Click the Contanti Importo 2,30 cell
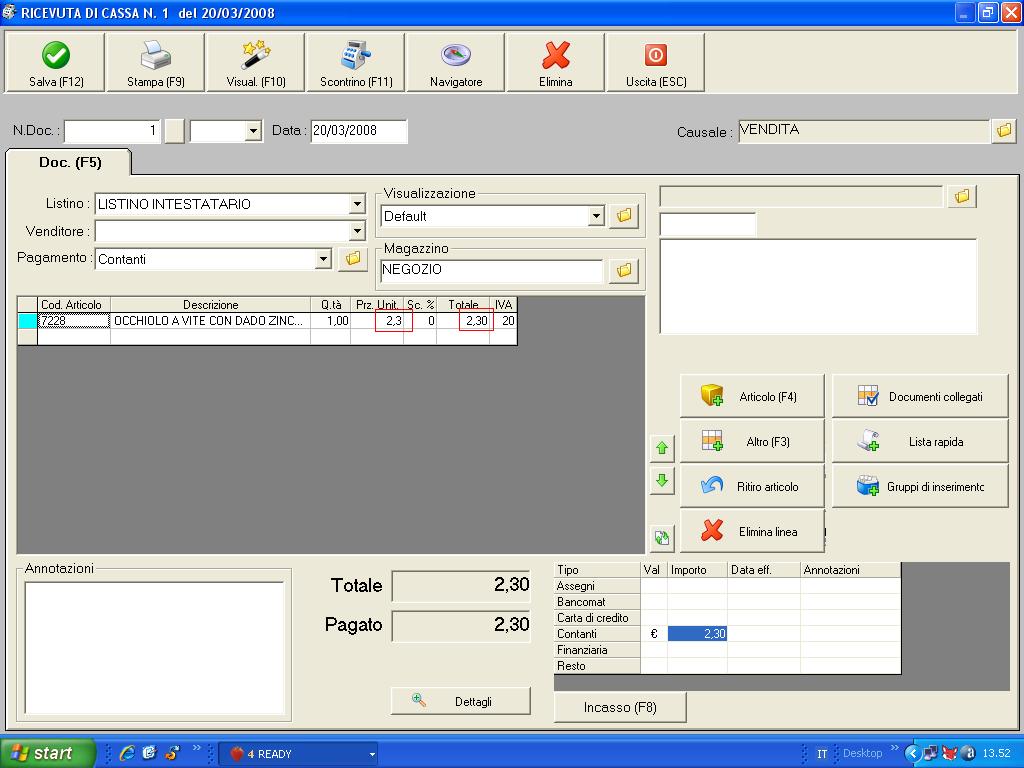Image resolution: width=1024 pixels, height=768 pixels. (x=697, y=633)
